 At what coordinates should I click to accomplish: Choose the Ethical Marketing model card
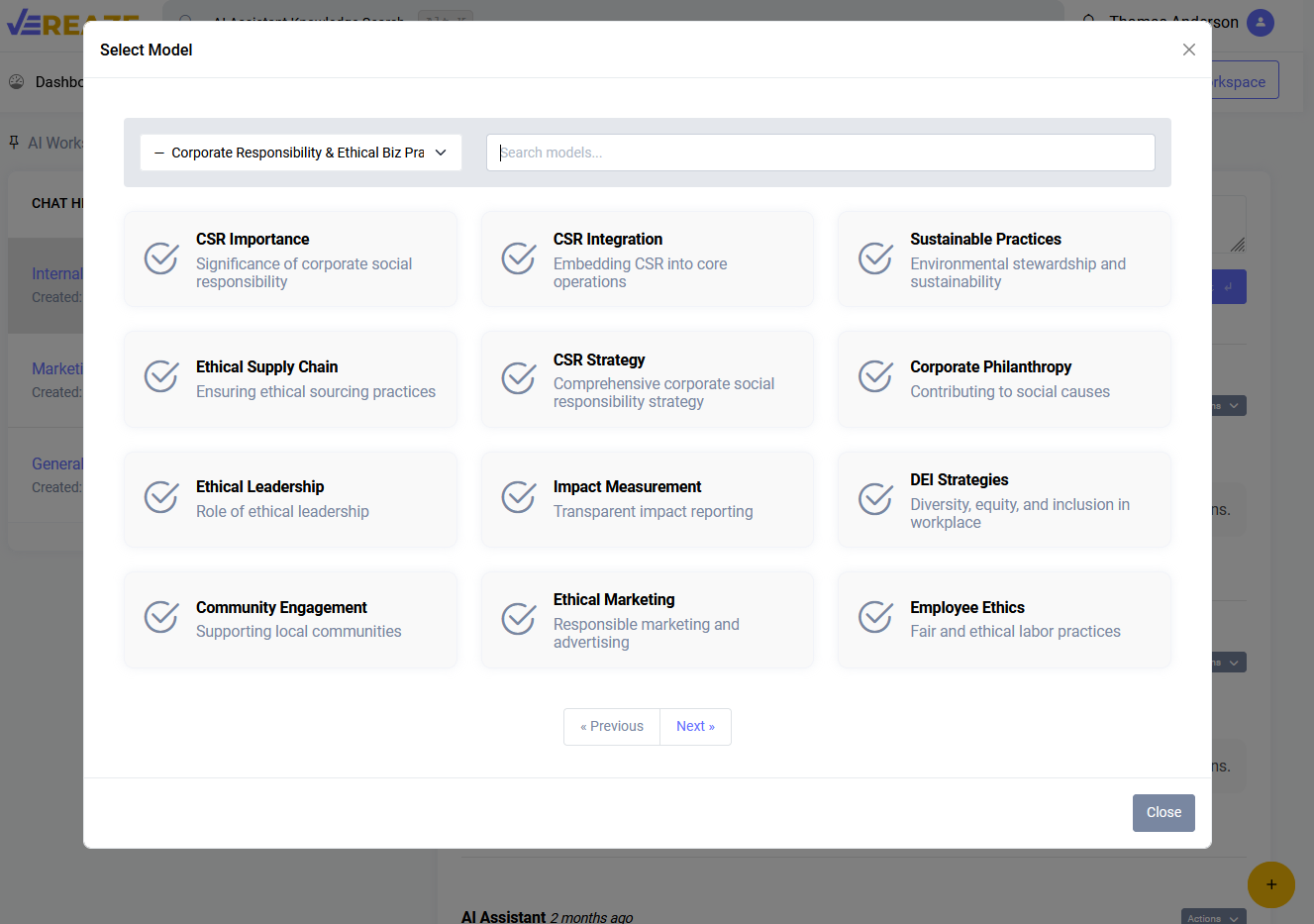648,619
